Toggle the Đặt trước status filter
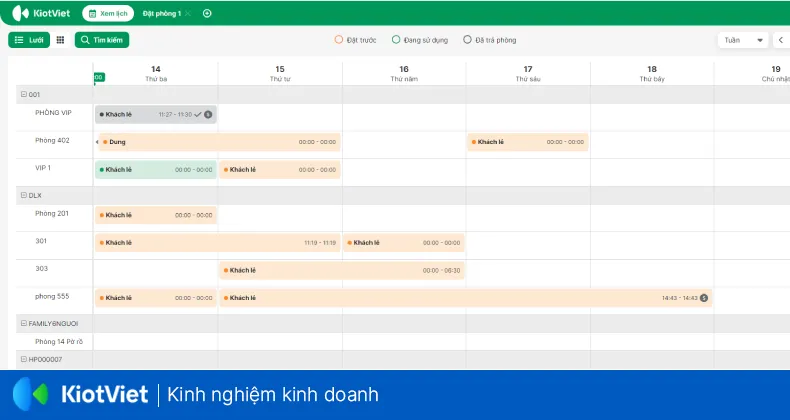Screen dimensions: 790x420 point(356,40)
